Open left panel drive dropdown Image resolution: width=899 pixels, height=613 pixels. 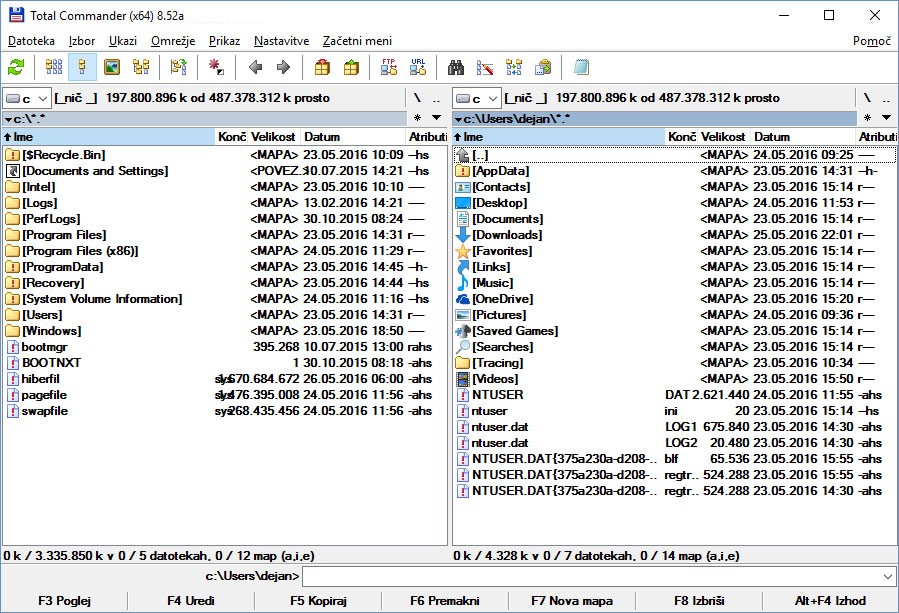pos(26,98)
